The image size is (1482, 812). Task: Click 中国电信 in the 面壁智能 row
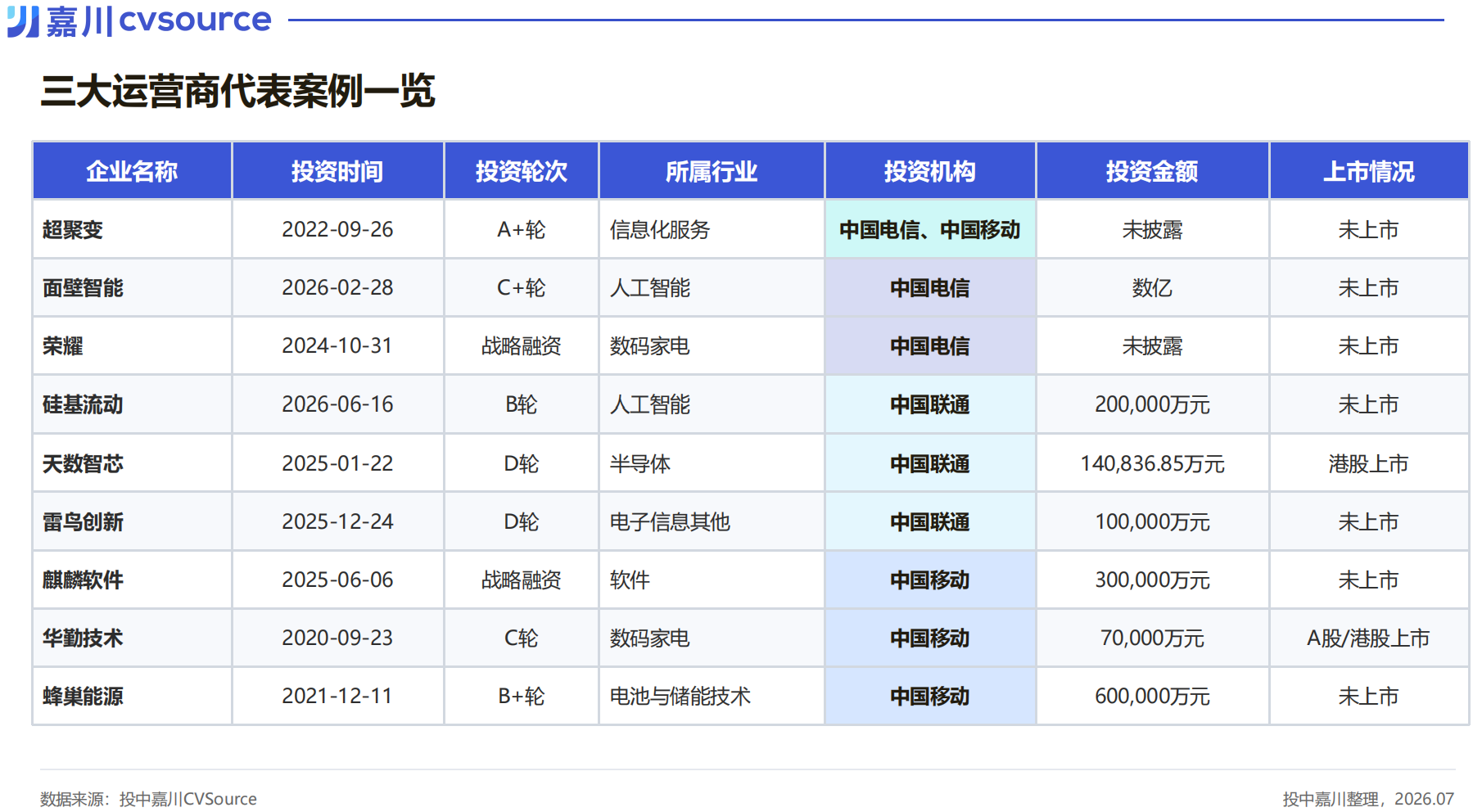pos(930,288)
